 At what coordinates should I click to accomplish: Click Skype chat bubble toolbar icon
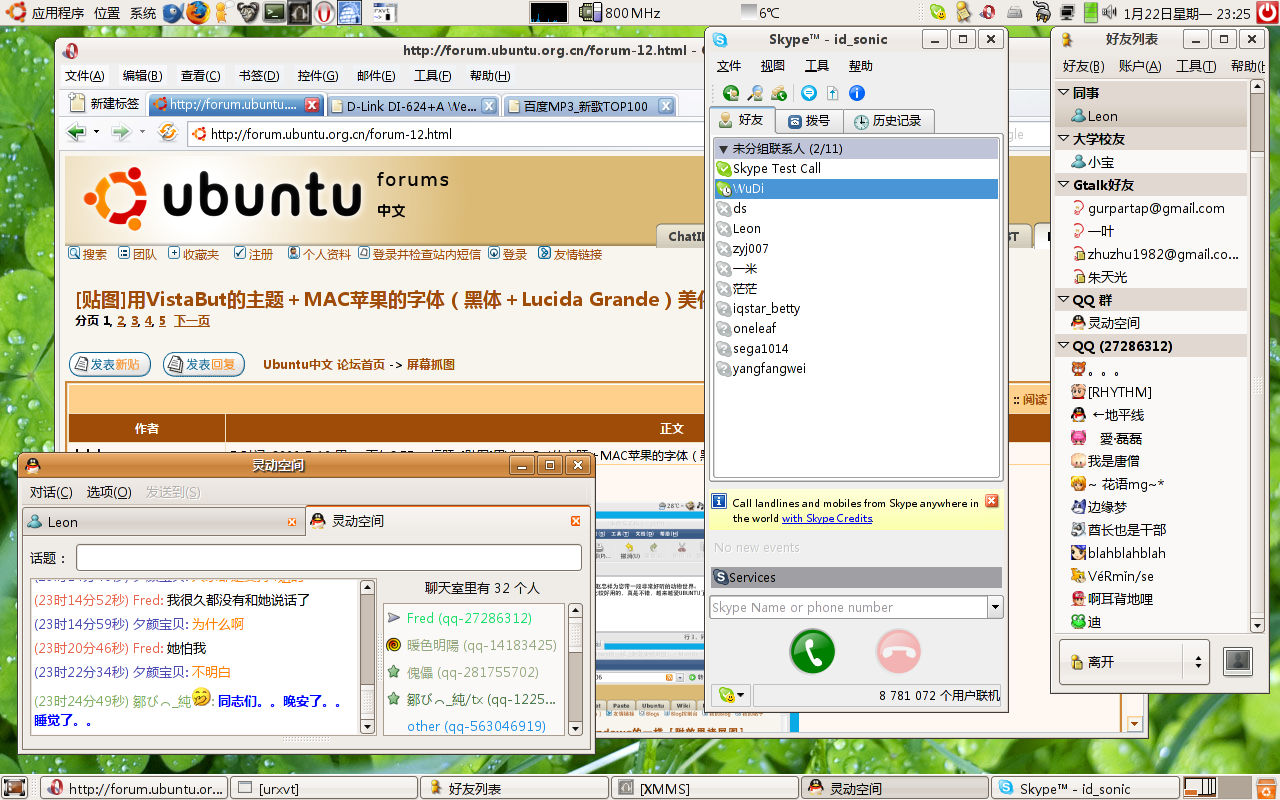809,93
